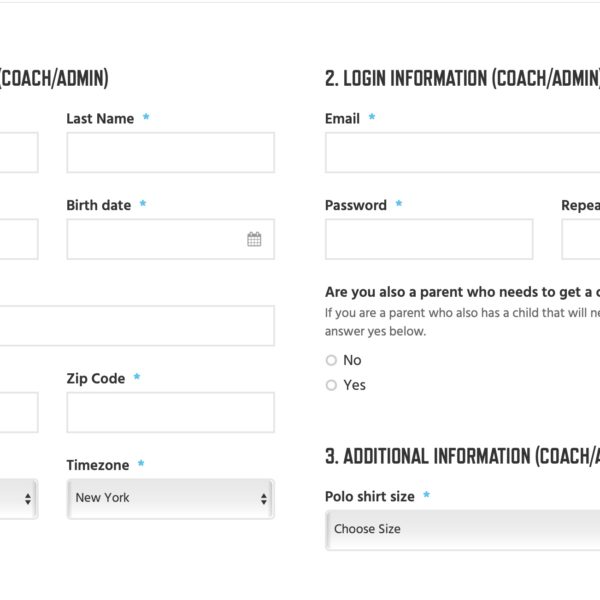The height and width of the screenshot is (600, 600).
Task: Click the Yes option label text
Action: [x=354, y=385]
